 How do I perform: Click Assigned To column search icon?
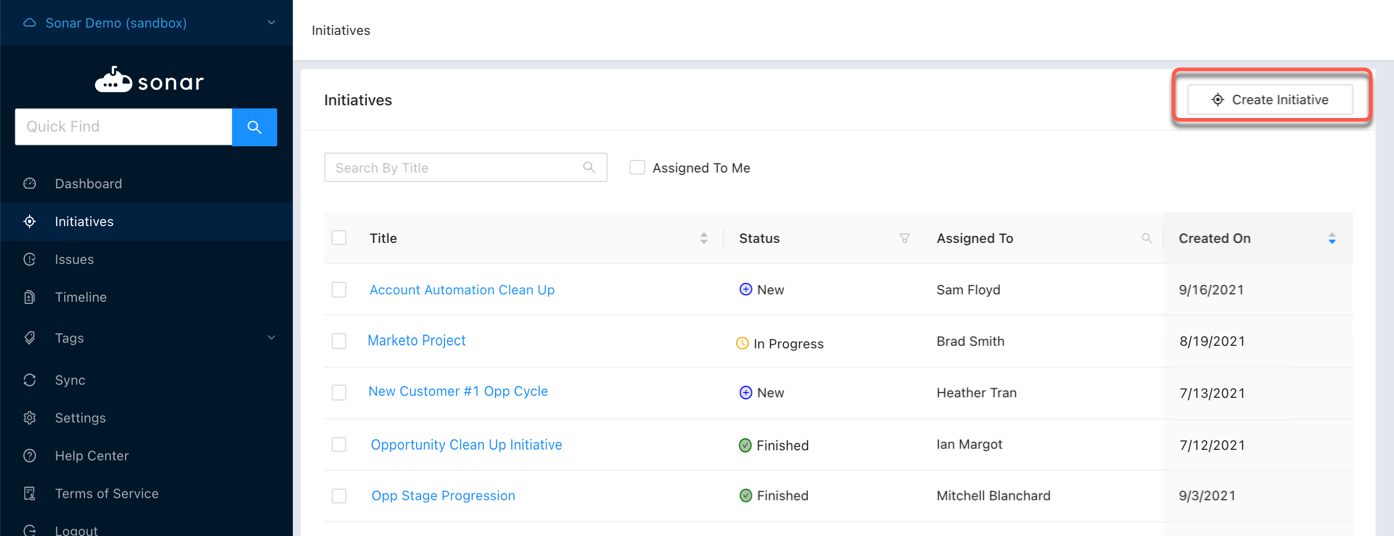1146,238
